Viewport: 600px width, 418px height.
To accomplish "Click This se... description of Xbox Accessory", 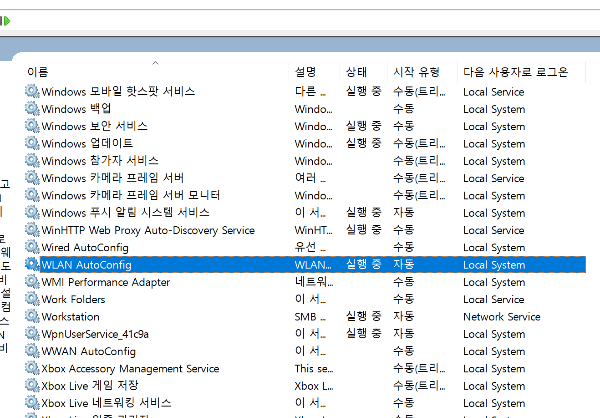I will point(314,369).
